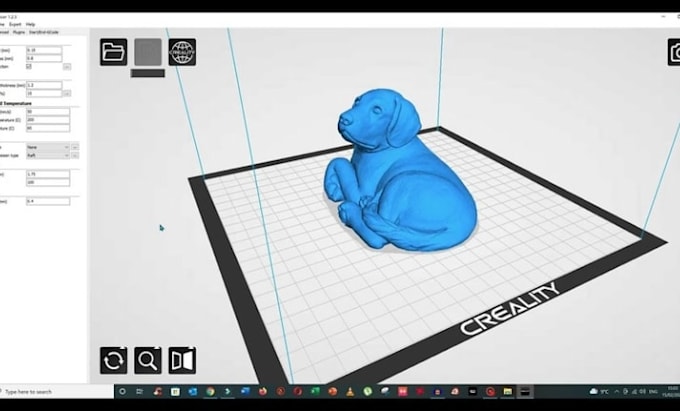Open Google Chrome from the taskbar
Image resolution: width=680 pixels, height=411 pixels.
point(210,391)
